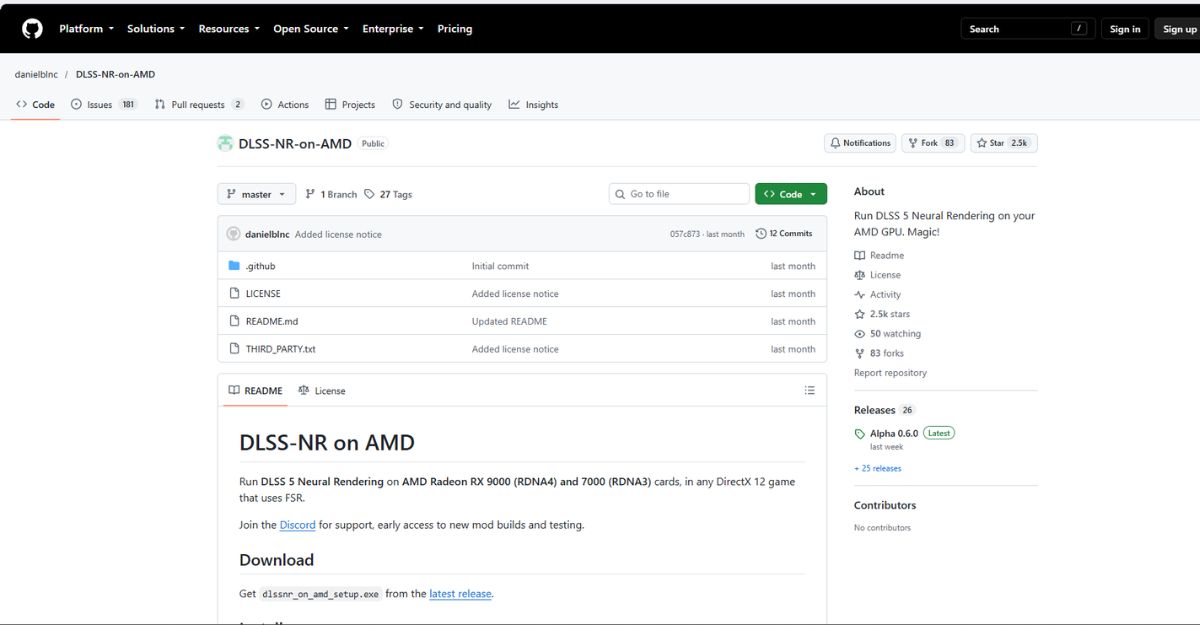Switch to the Code tab
The image size is (1200, 625).
pyautogui.click(x=36, y=104)
